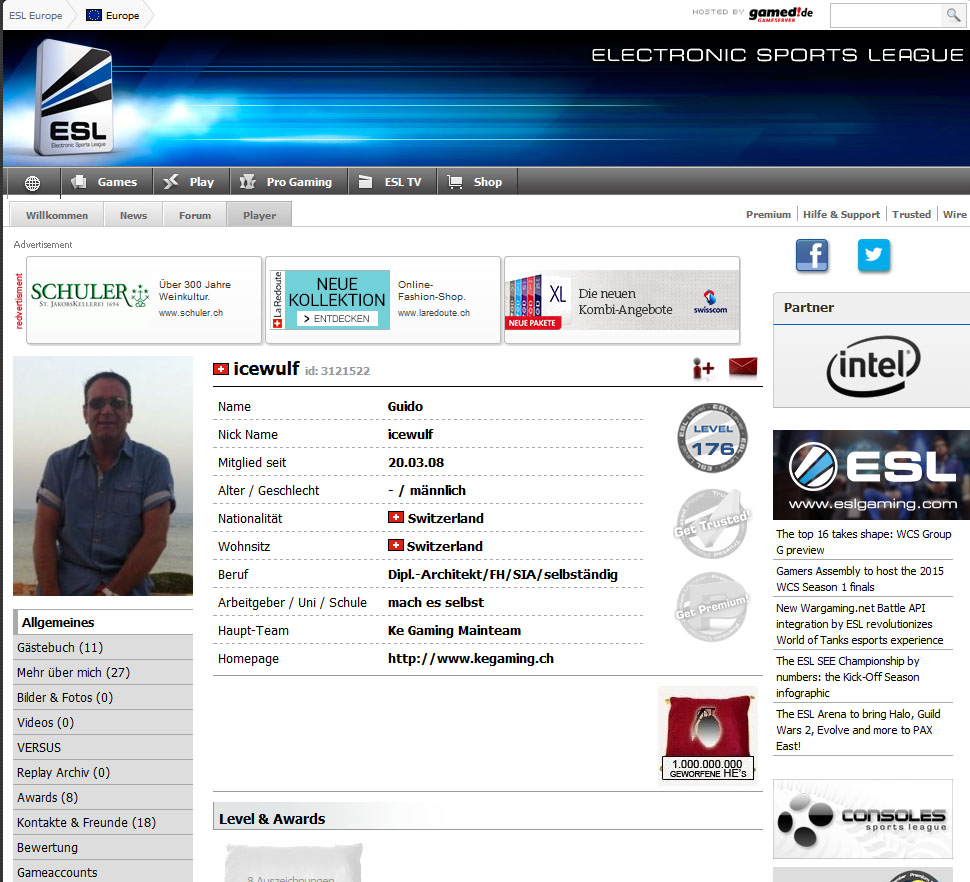Image resolution: width=970 pixels, height=882 pixels.
Task: Click the La Redoute Neue Kollektion ad
Action: click(x=383, y=300)
